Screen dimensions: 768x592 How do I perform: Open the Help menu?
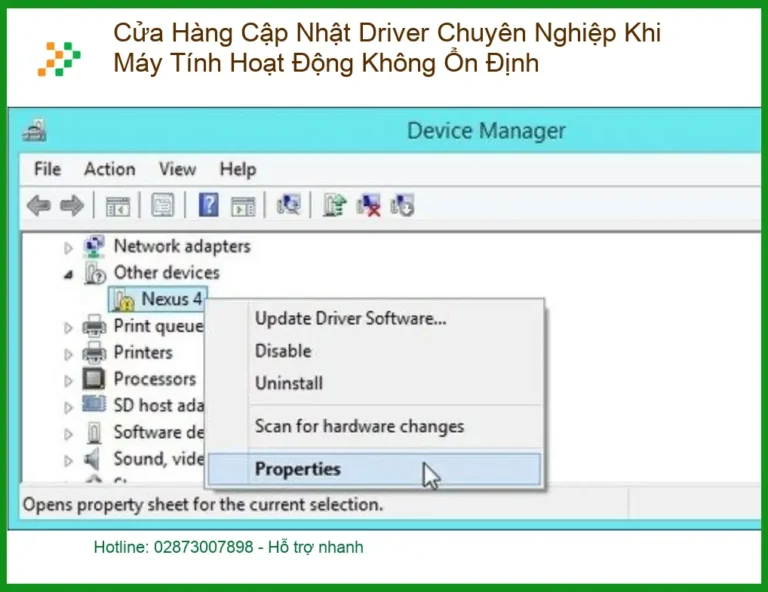(238, 170)
